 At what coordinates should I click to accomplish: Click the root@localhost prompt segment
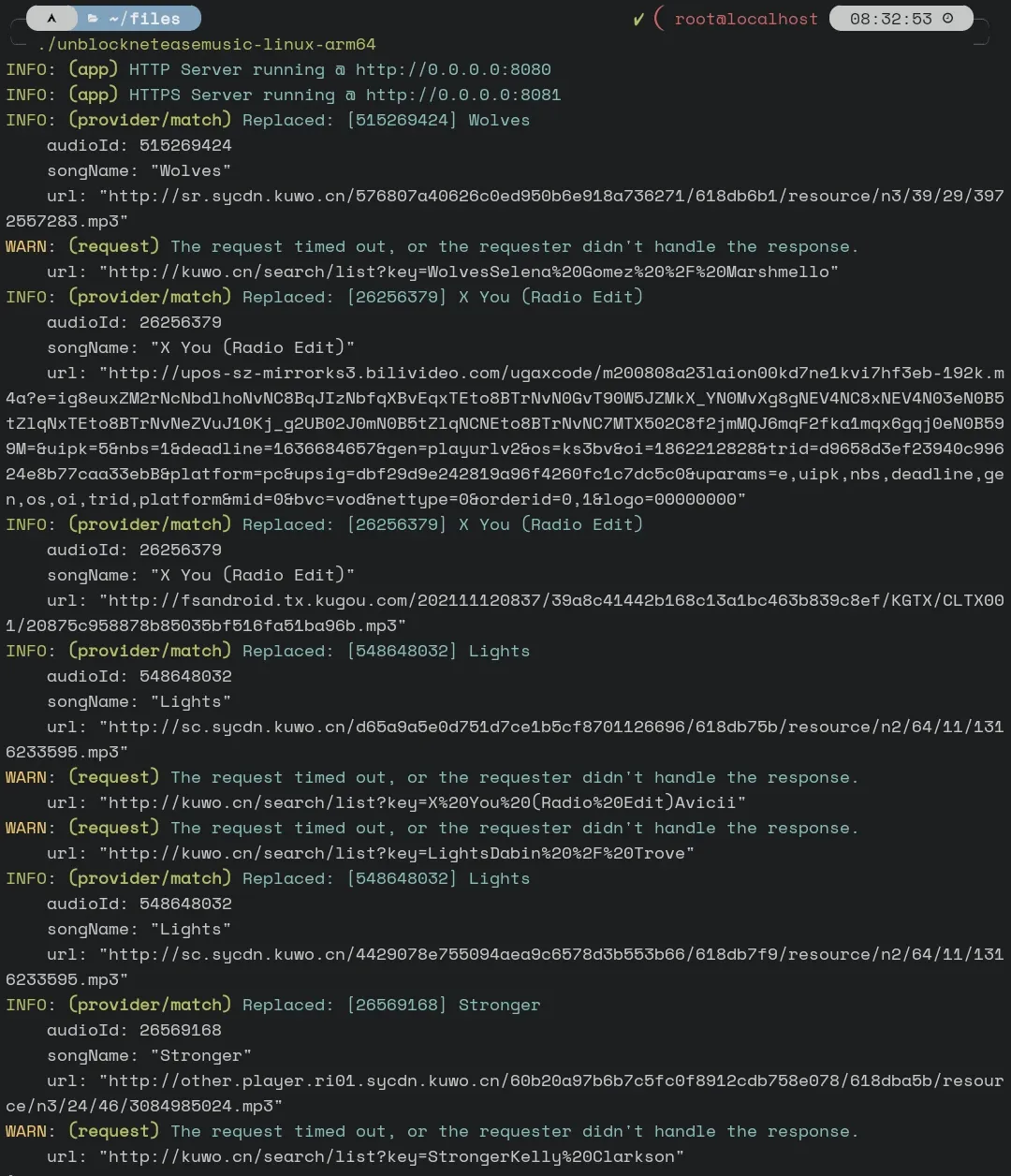click(745, 19)
